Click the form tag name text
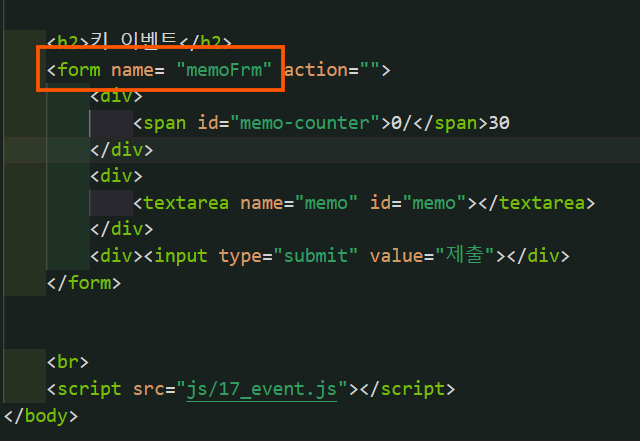This screenshot has height=441, width=640. 79,70
